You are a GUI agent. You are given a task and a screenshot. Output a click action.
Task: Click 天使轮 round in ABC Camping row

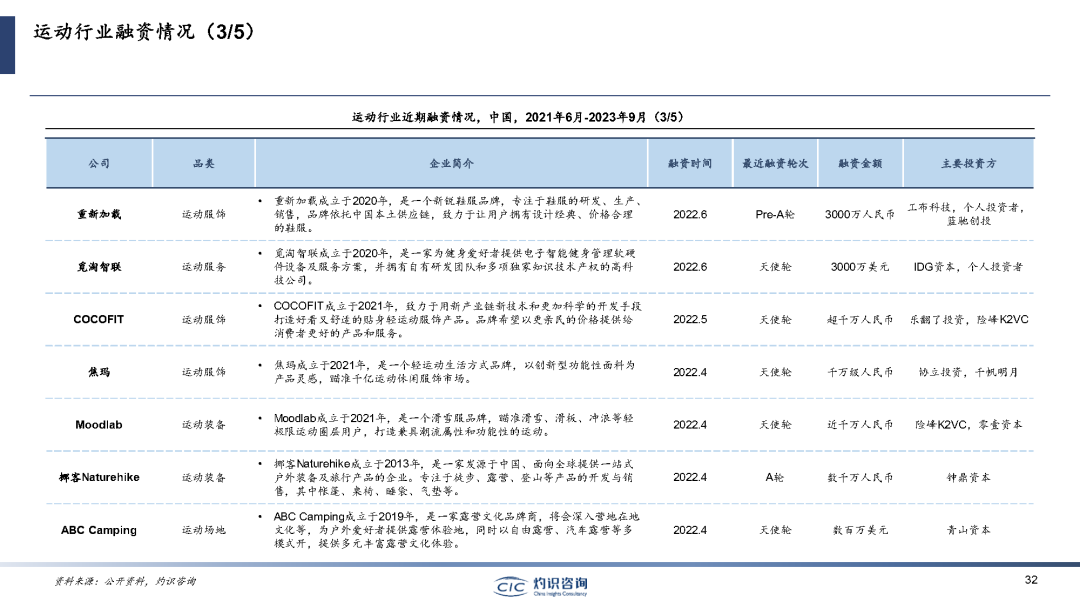(775, 530)
